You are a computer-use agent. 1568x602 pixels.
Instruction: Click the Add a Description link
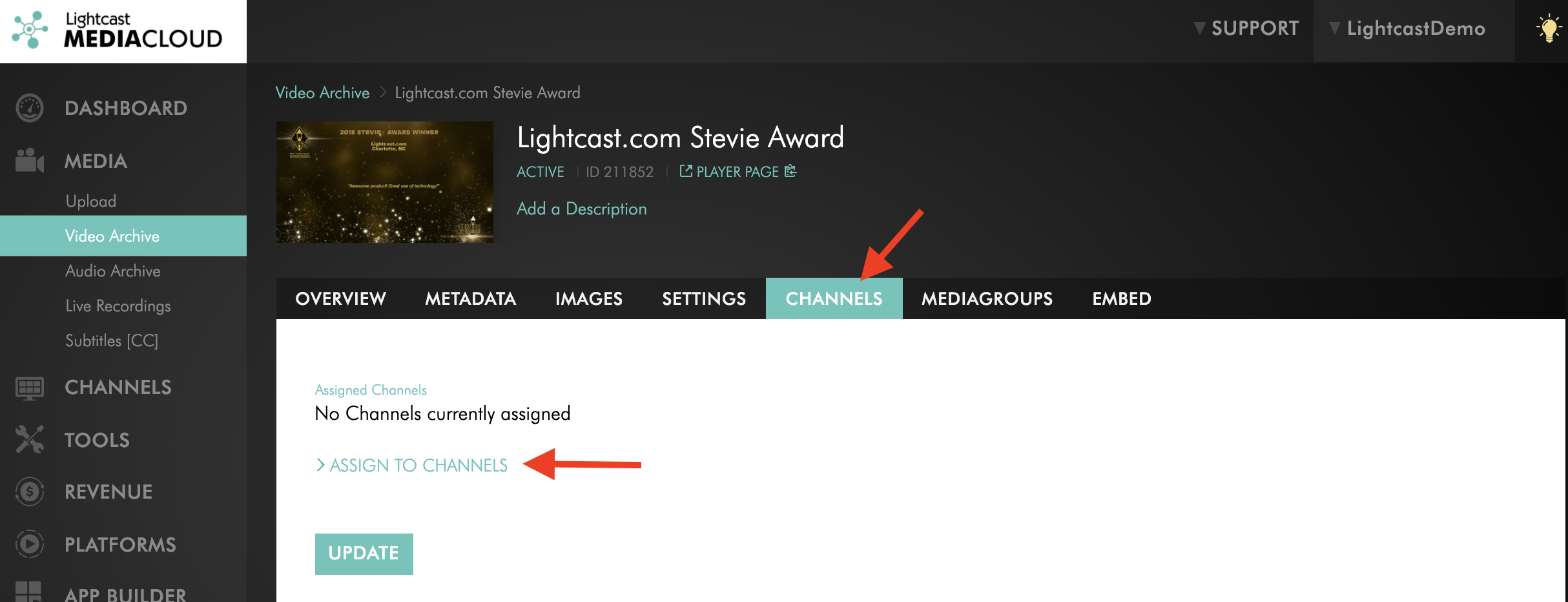(581, 209)
